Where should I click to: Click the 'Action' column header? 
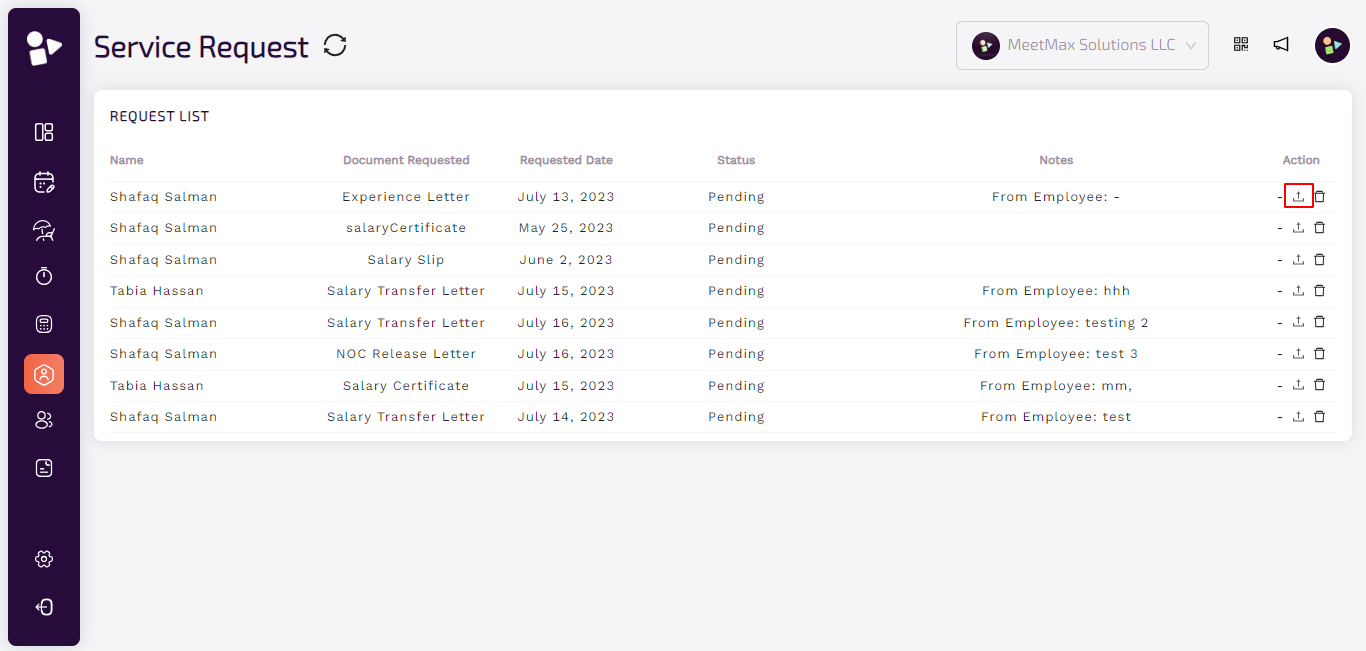tap(1301, 160)
